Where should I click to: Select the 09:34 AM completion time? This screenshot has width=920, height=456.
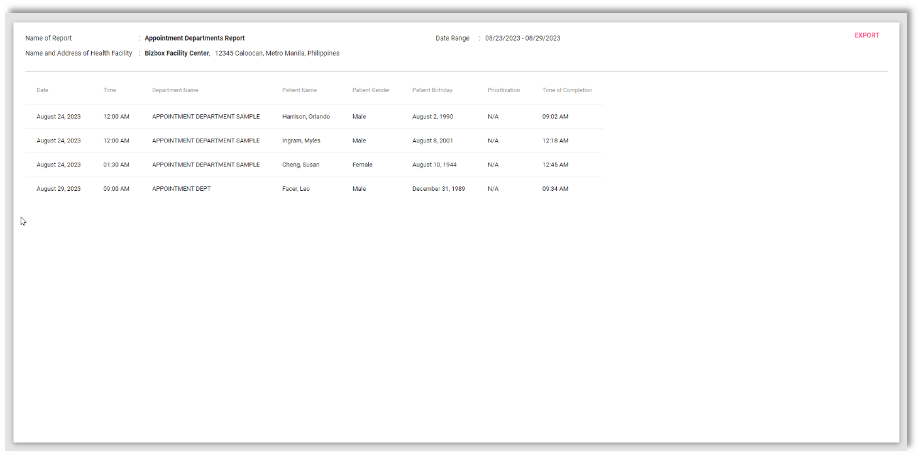tap(555, 189)
